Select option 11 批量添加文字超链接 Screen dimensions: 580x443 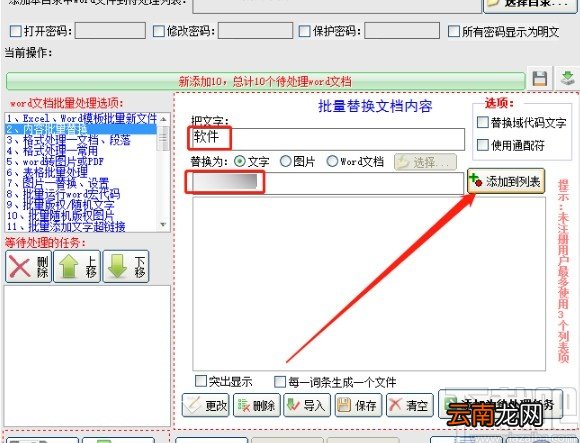coord(81,226)
